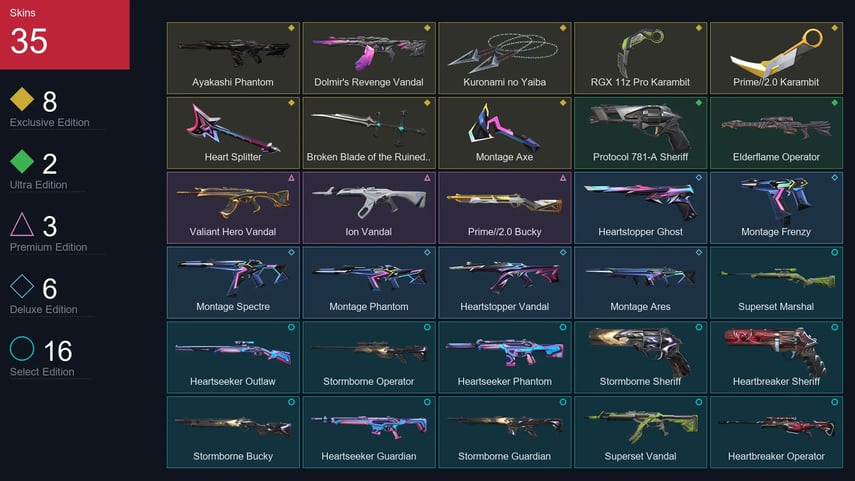Click the teal Select Edition circle icon
855x481 pixels.
click(x=22, y=348)
